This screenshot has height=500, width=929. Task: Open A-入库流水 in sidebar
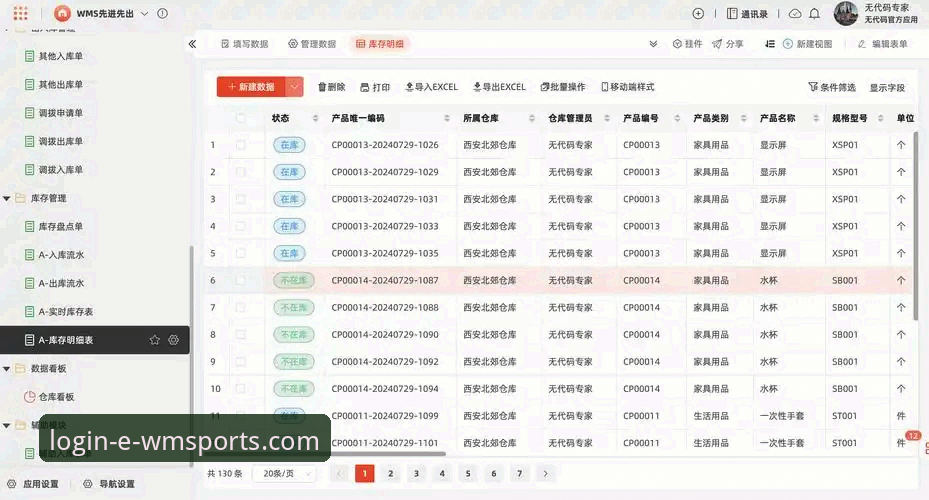point(55,255)
